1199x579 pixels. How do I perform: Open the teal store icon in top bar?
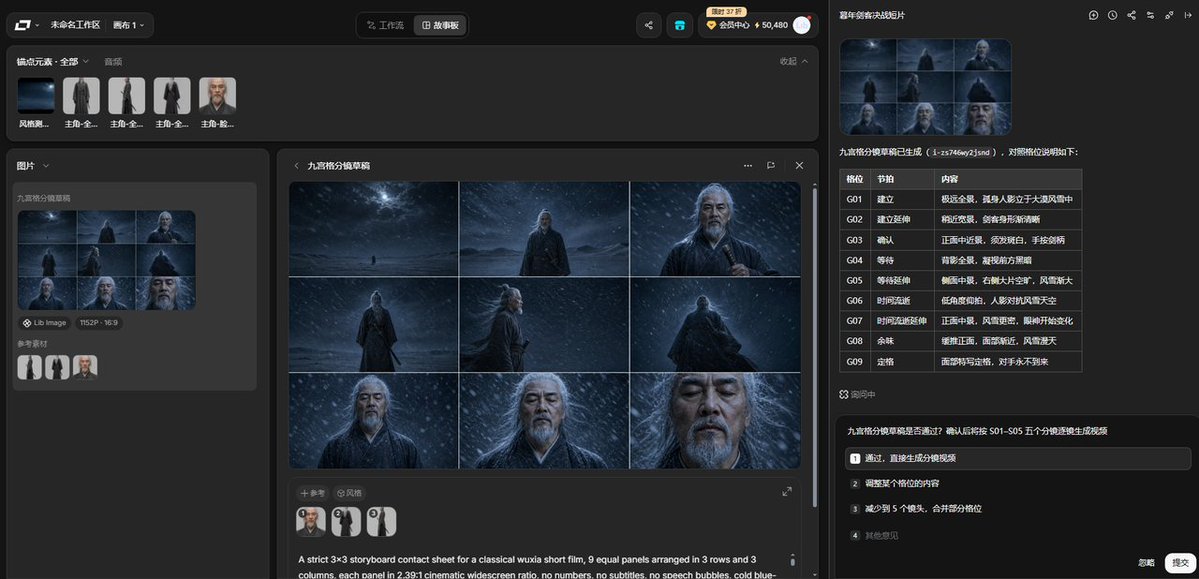pos(680,25)
